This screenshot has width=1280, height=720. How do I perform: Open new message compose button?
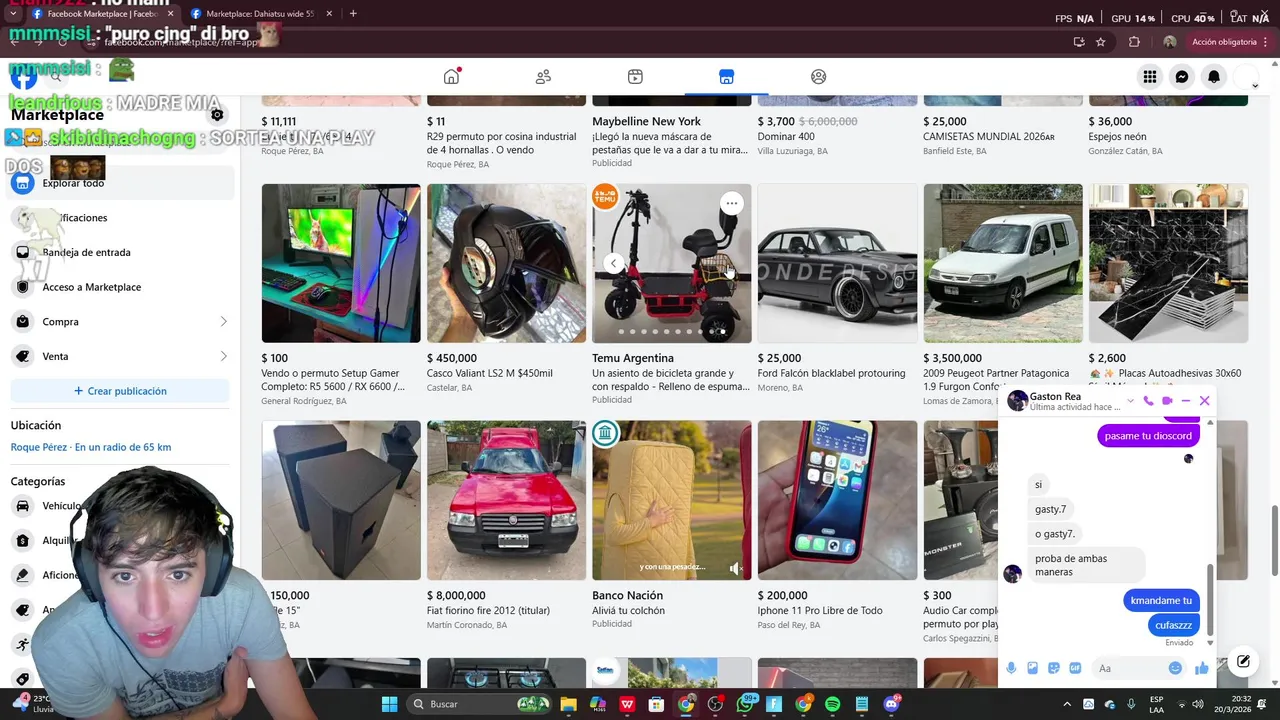1243,661
